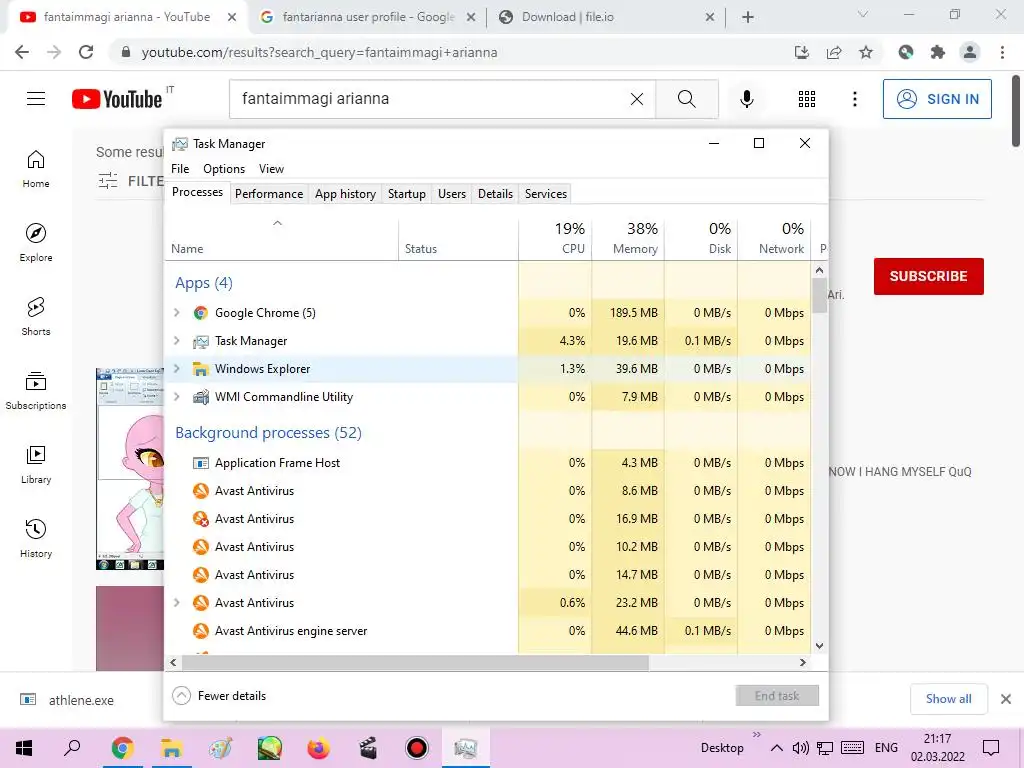Select Application Frame Host row
The image size is (1024, 768).
pos(488,463)
